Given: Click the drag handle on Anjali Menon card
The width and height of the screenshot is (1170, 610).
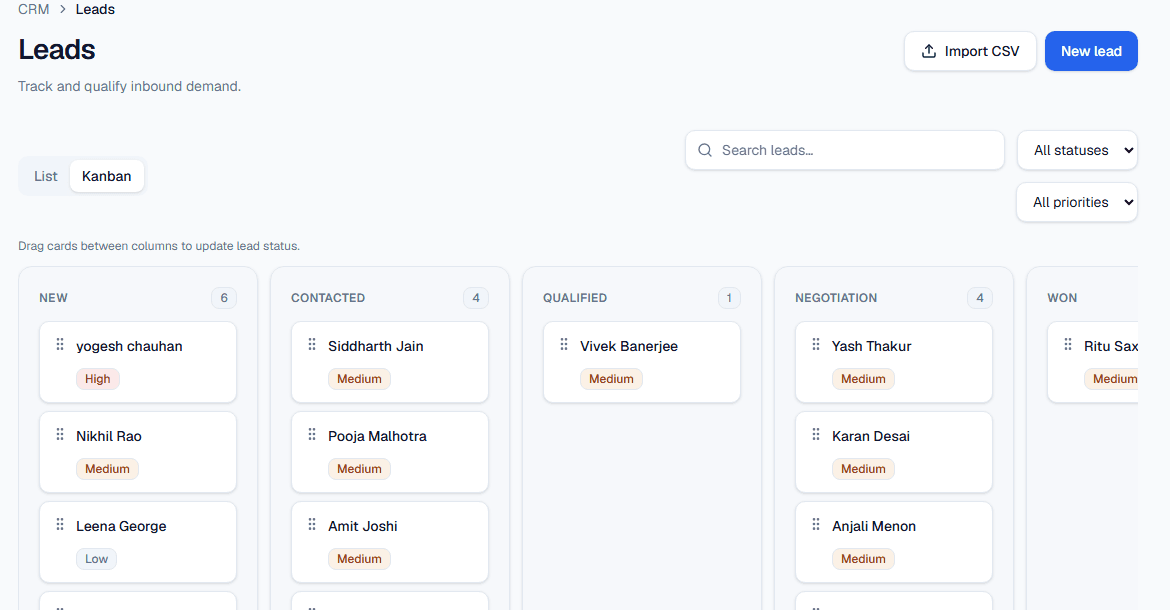Looking at the screenshot, I should point(816,525).
